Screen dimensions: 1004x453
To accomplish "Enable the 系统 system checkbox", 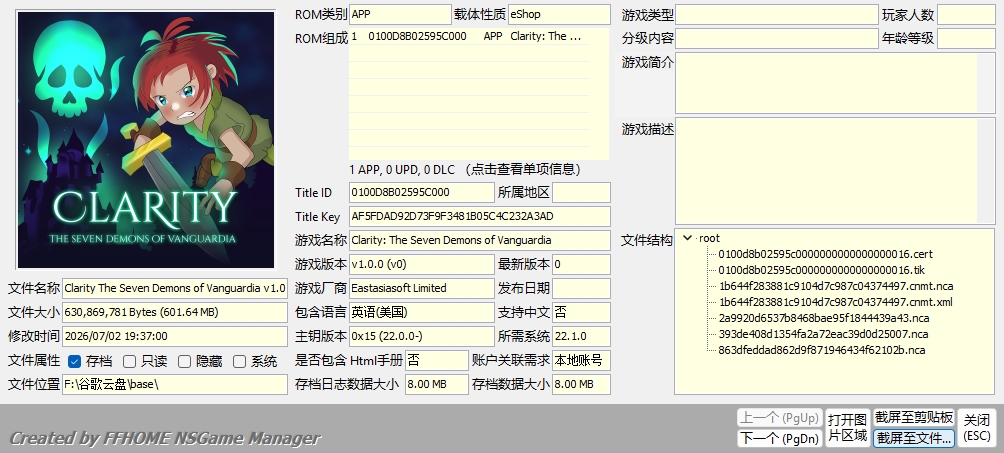I will 239,361.
